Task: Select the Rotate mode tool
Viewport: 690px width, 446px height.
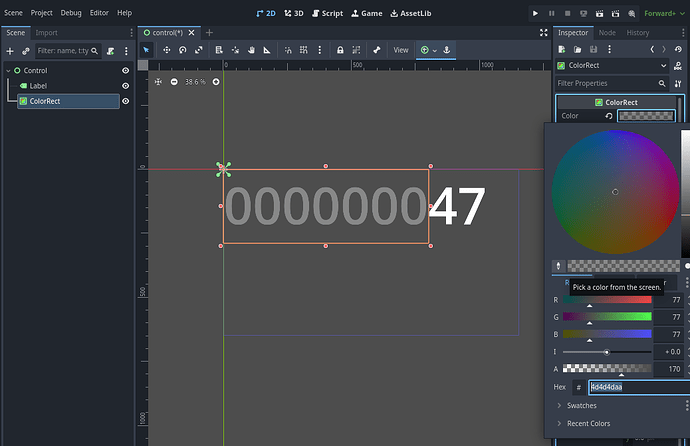Action: (184, 50)
